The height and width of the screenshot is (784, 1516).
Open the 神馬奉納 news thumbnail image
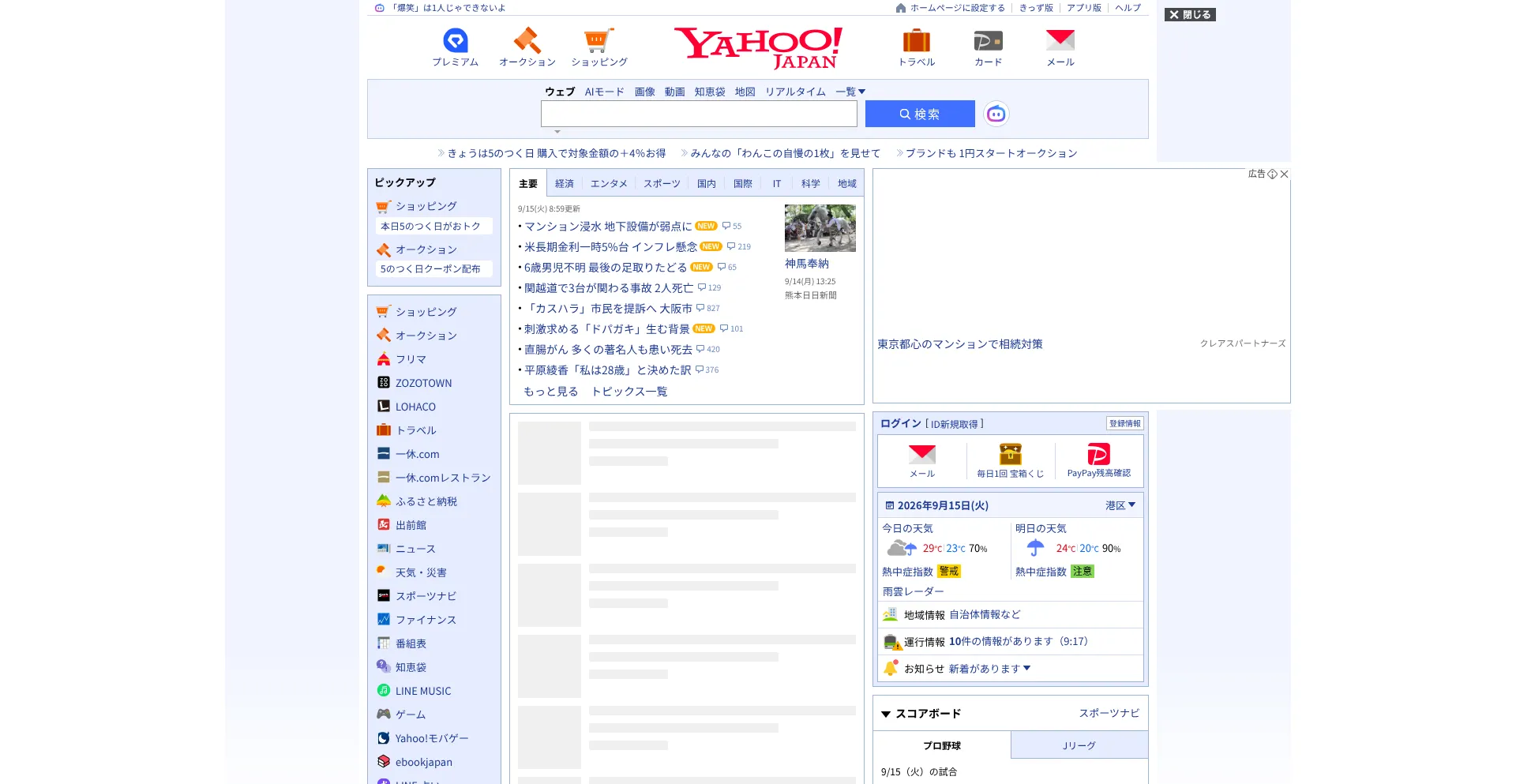(x=820, y=228)
